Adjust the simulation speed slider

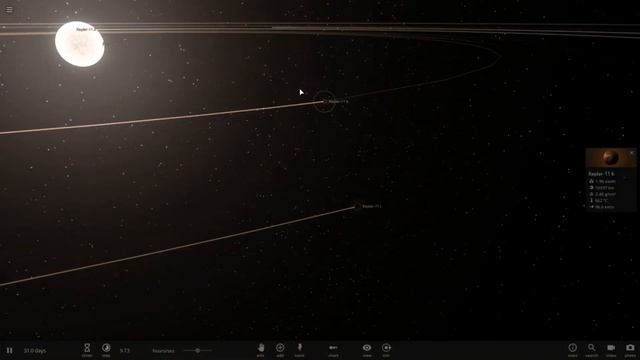point(198,350)
